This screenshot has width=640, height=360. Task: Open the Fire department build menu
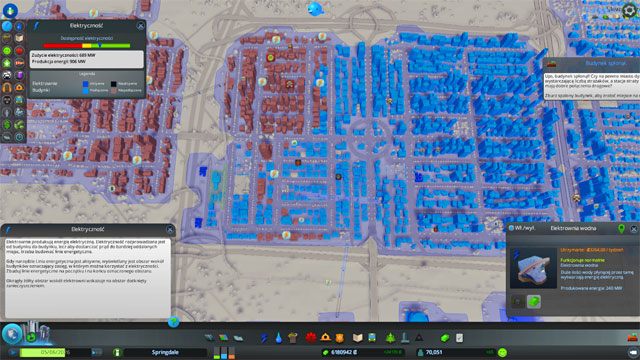325,338
